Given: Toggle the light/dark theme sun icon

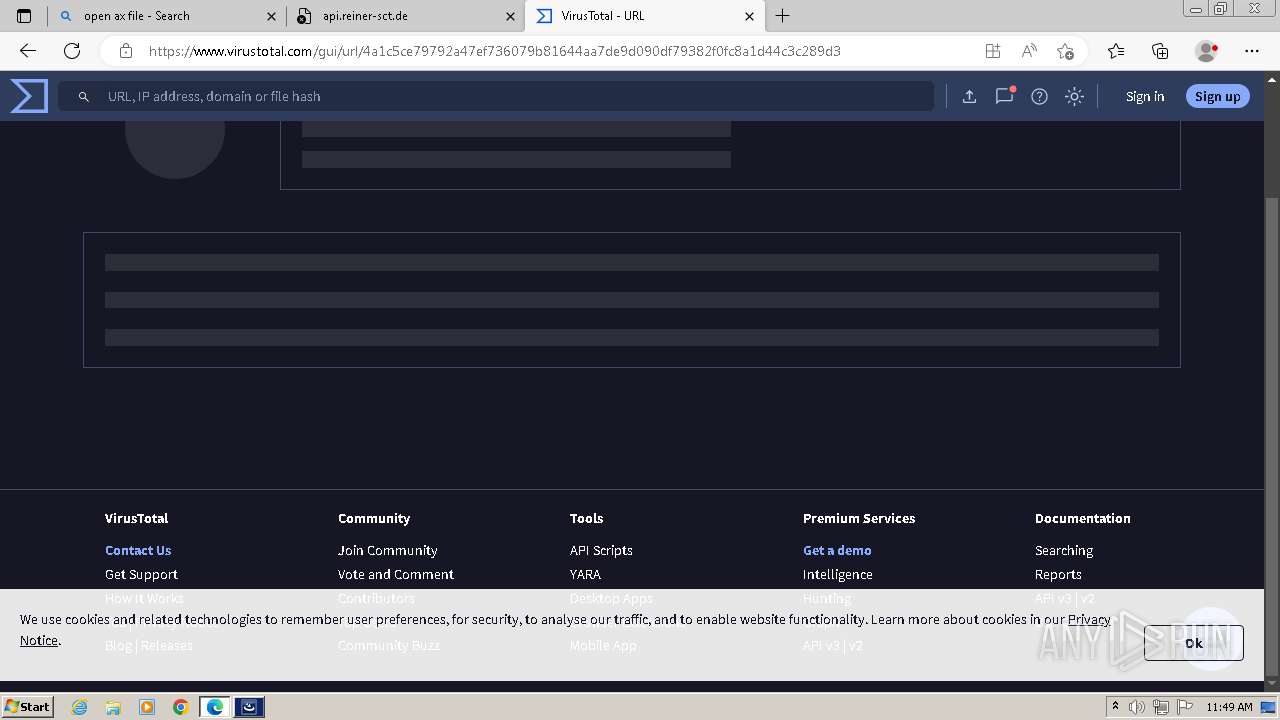Looking at the screenshot, I should [x=1074, y=96].
